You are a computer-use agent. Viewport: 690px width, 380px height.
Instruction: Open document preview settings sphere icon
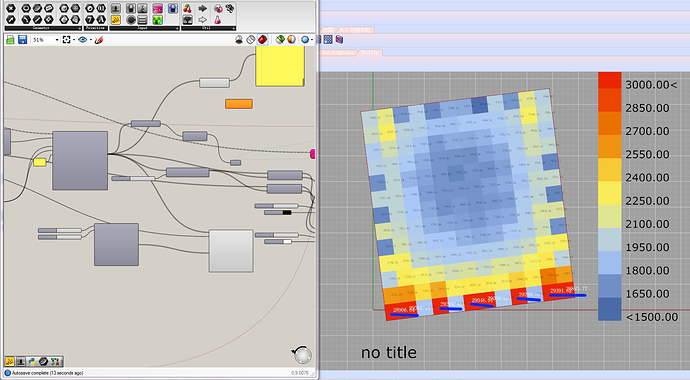[291, 40]
